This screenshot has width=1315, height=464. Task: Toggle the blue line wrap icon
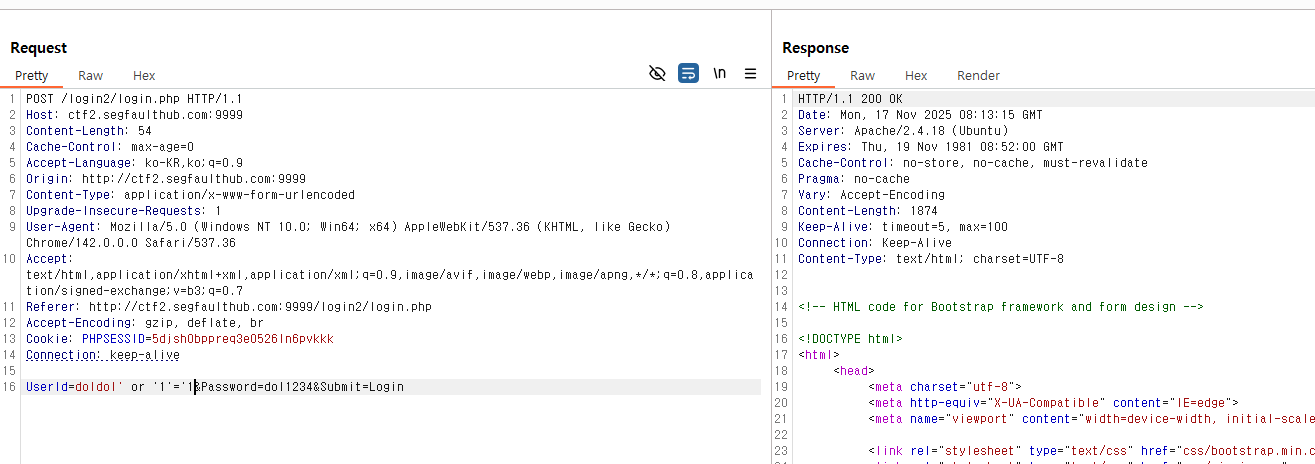688,73
